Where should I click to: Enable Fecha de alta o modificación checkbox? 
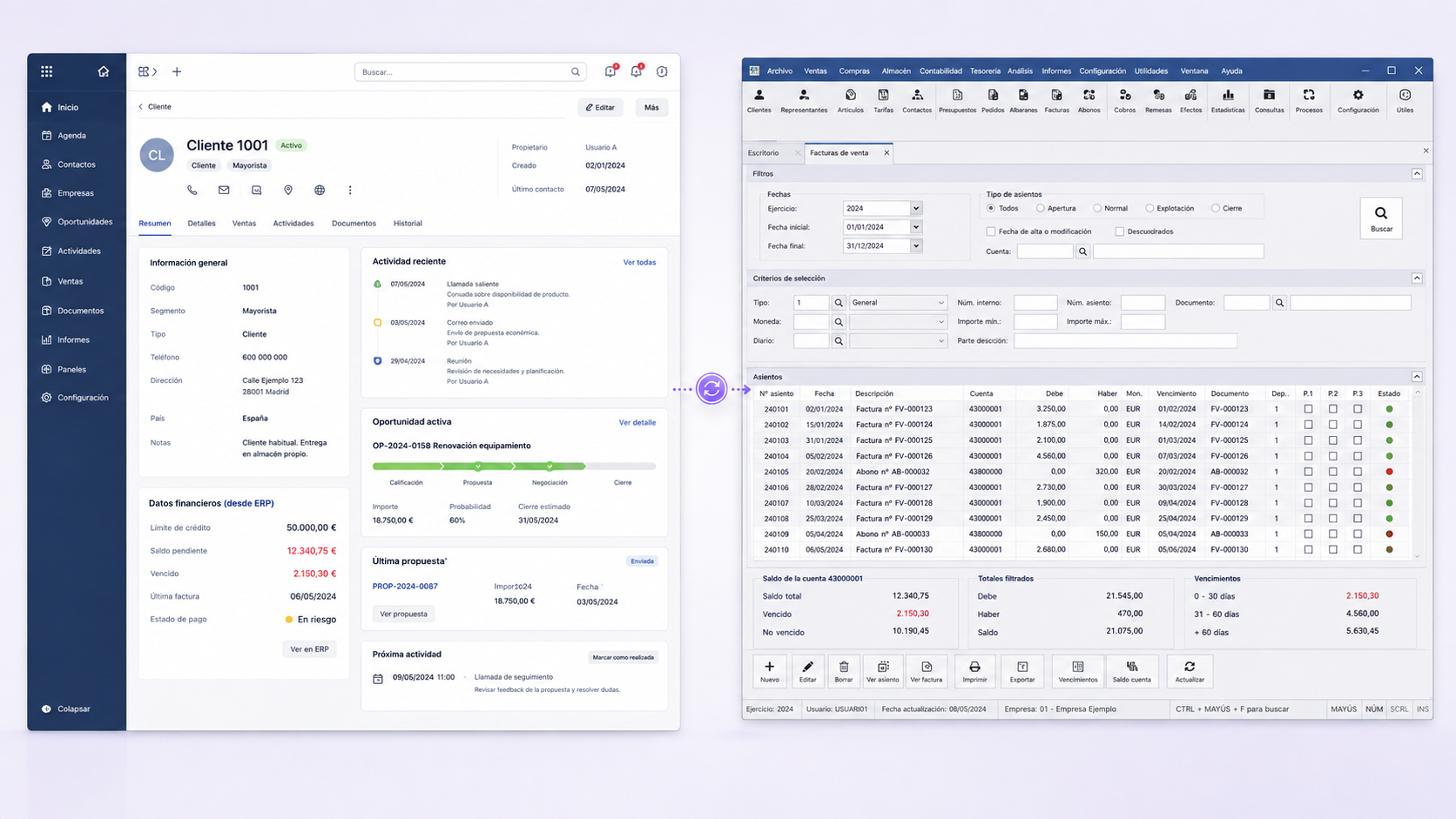[991, 232]
